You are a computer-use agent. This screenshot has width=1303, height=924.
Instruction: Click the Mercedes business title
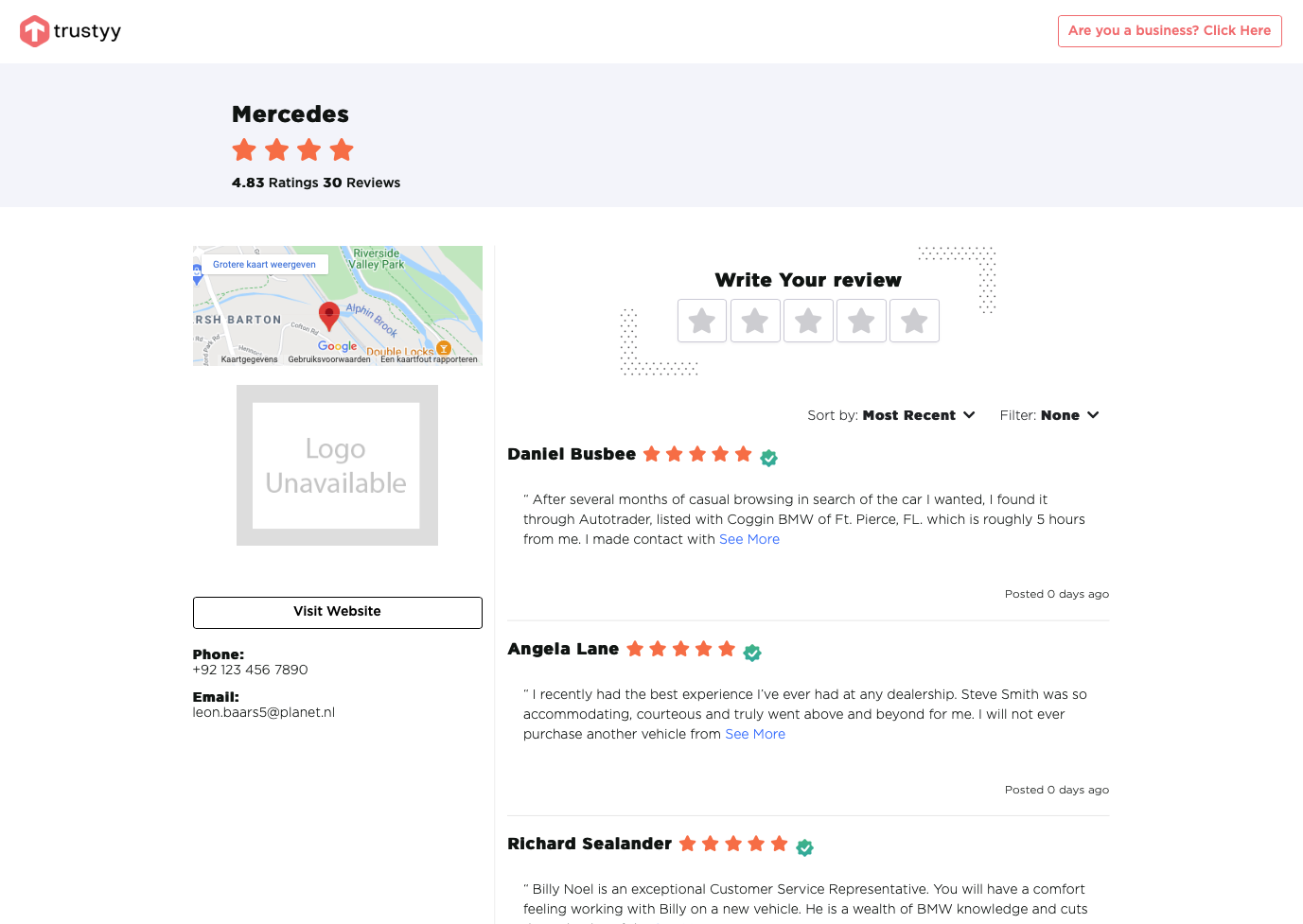291,114
